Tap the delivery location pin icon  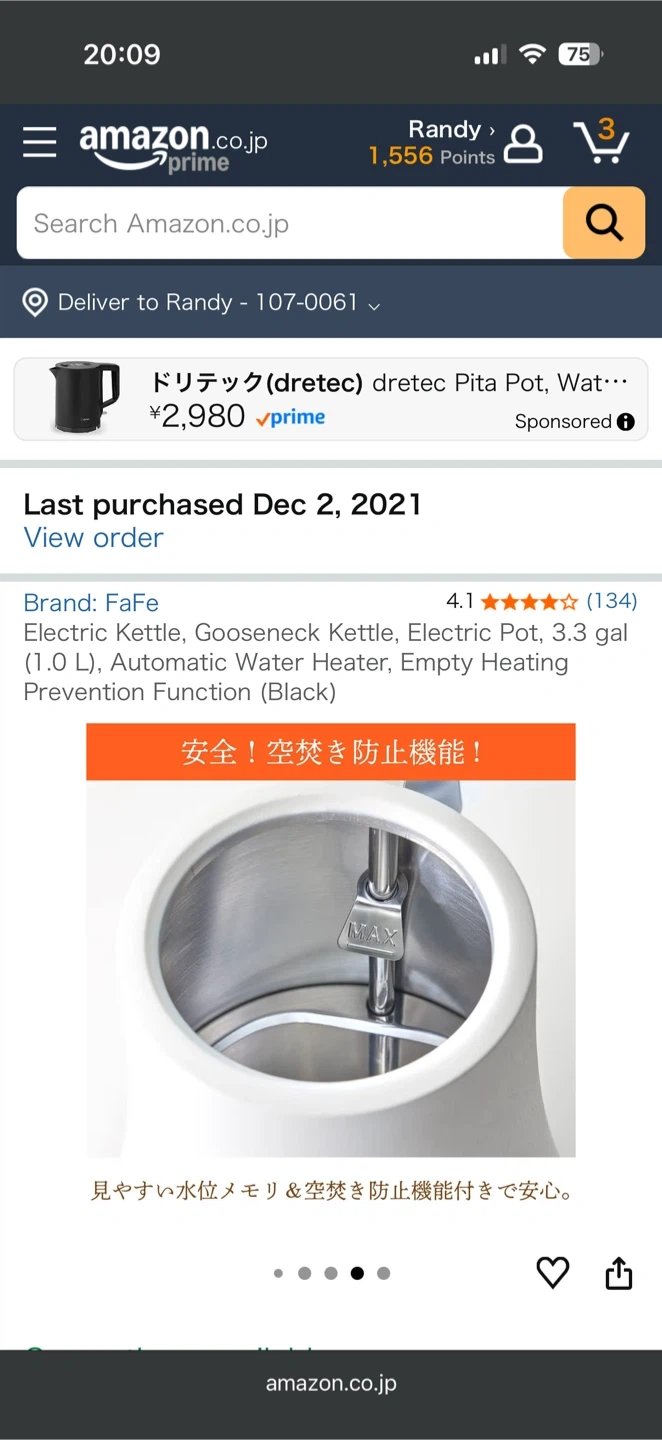point(35,302)
